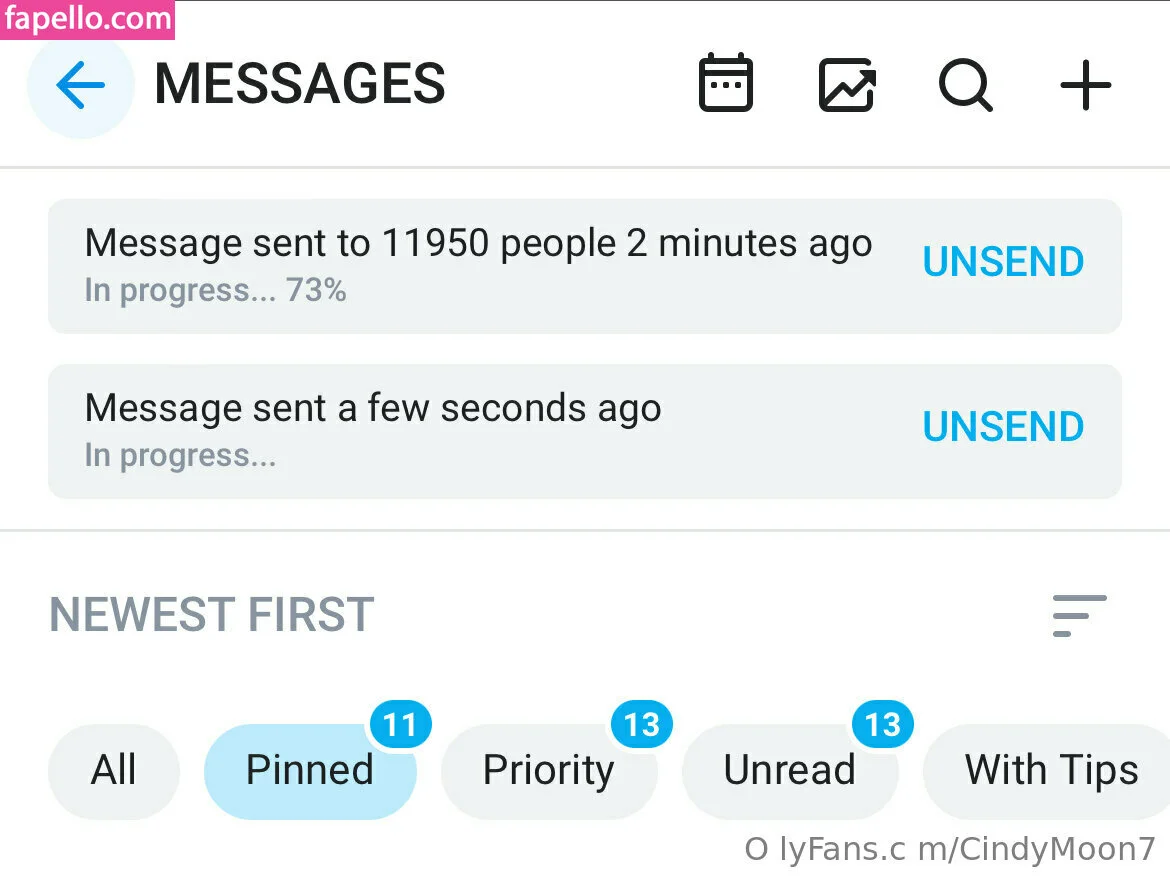Click the fapello.com watermark logo
Screen dimensions: 1170x881
click(88, 20)
